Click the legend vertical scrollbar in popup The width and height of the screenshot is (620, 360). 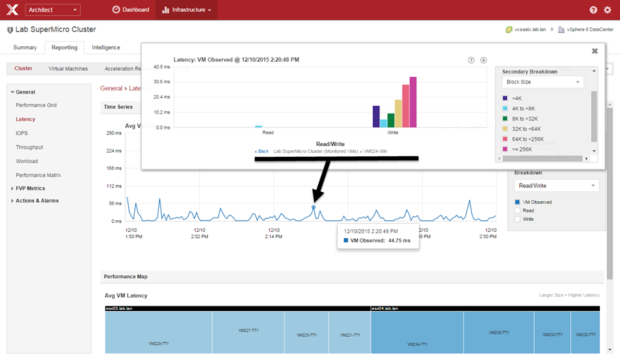(594, 116)
